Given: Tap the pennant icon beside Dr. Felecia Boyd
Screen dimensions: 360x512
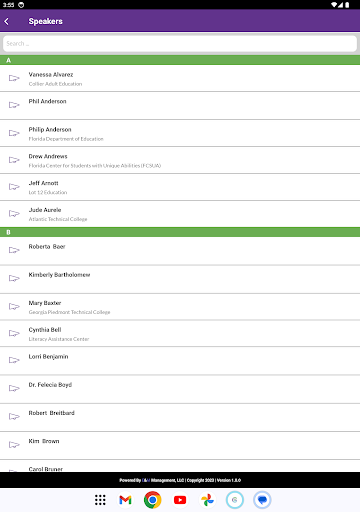Looking at the screenshot, I should [x=14, y=388].
